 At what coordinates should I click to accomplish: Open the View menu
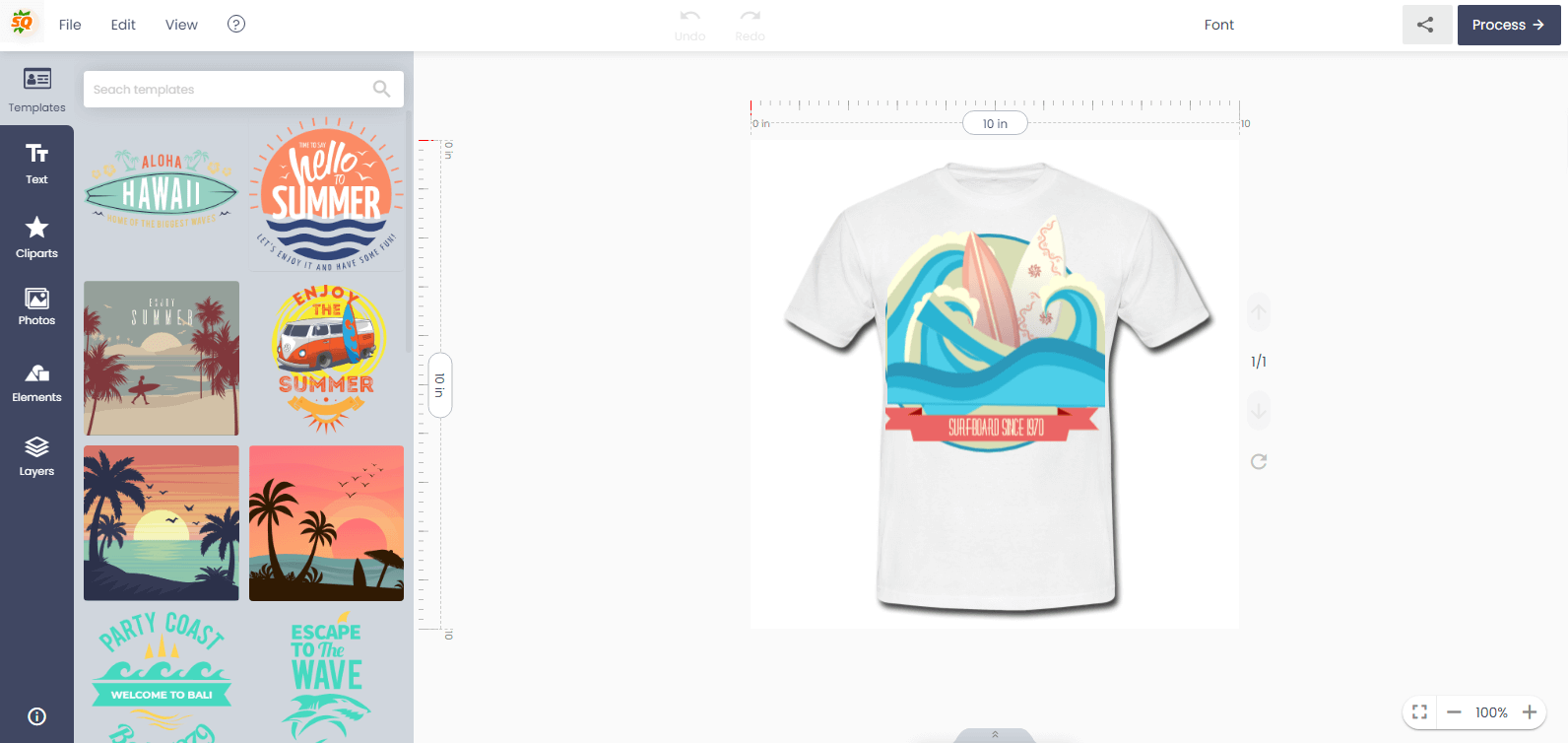pos(181,25)
